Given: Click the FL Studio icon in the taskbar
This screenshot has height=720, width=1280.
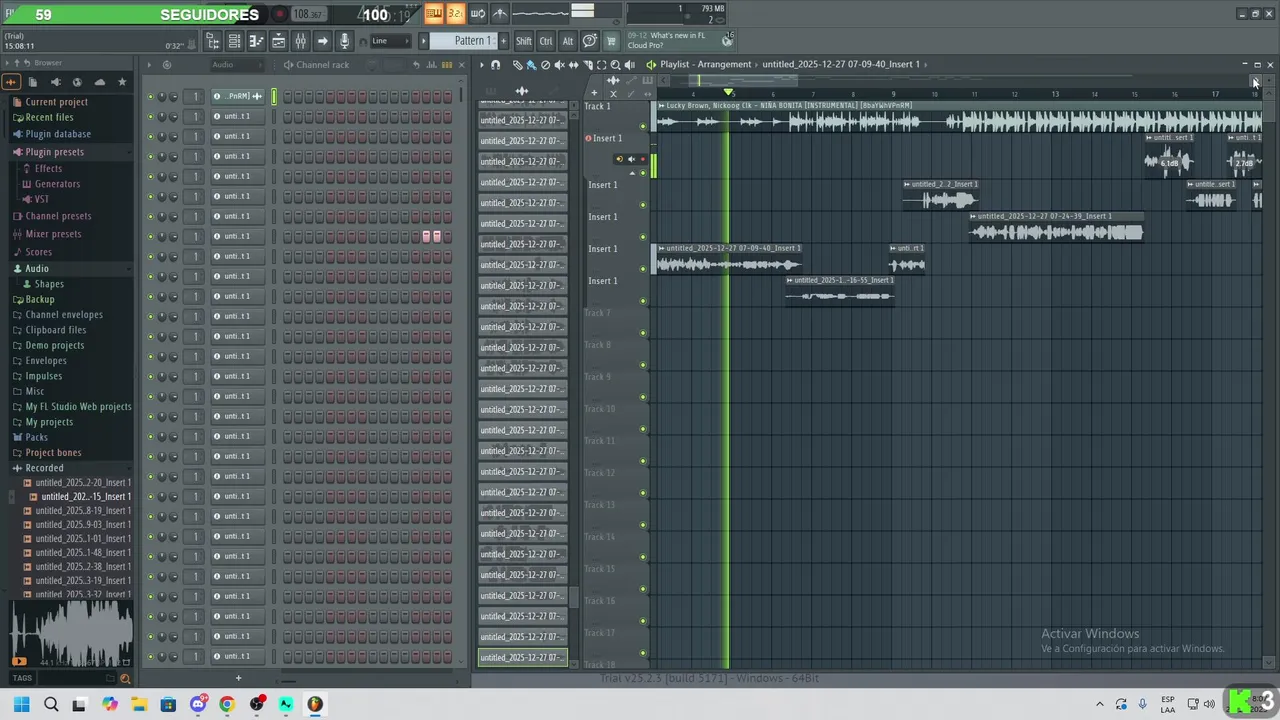Looking at the screenshot, I should pyautogui.click(x=315, y=704).
